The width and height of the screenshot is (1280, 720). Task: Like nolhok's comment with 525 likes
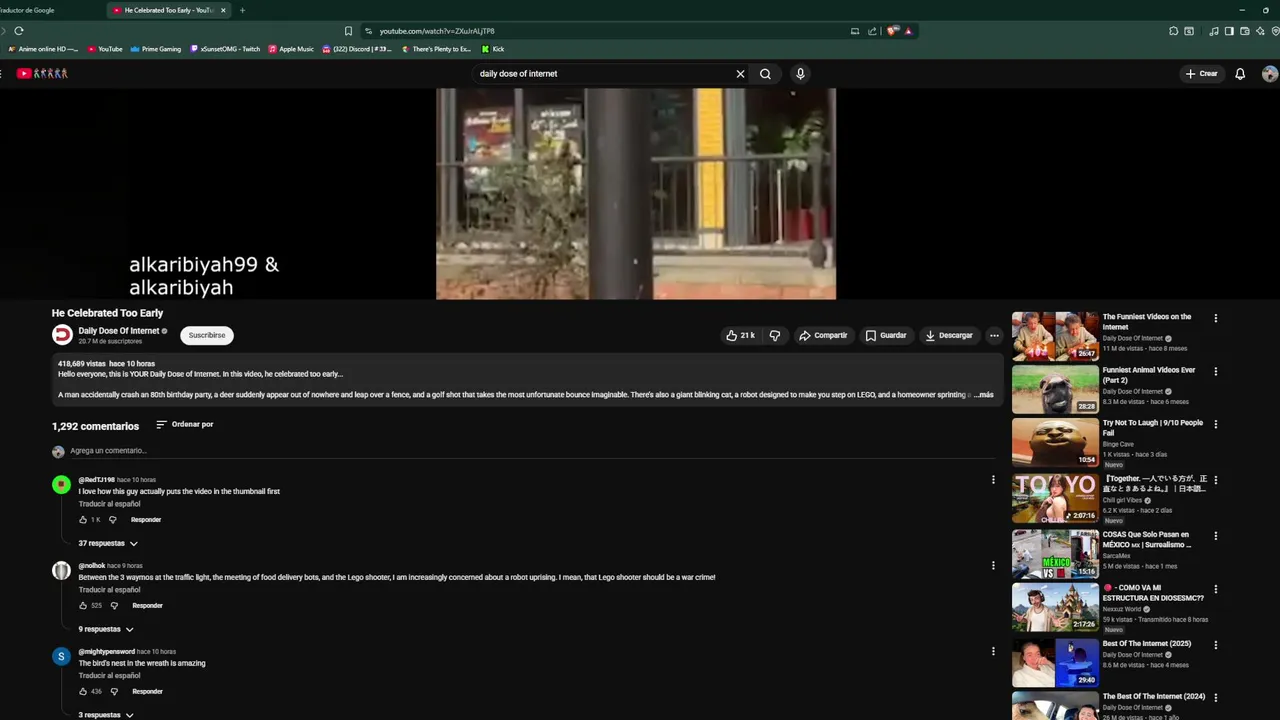coord(83,606)
